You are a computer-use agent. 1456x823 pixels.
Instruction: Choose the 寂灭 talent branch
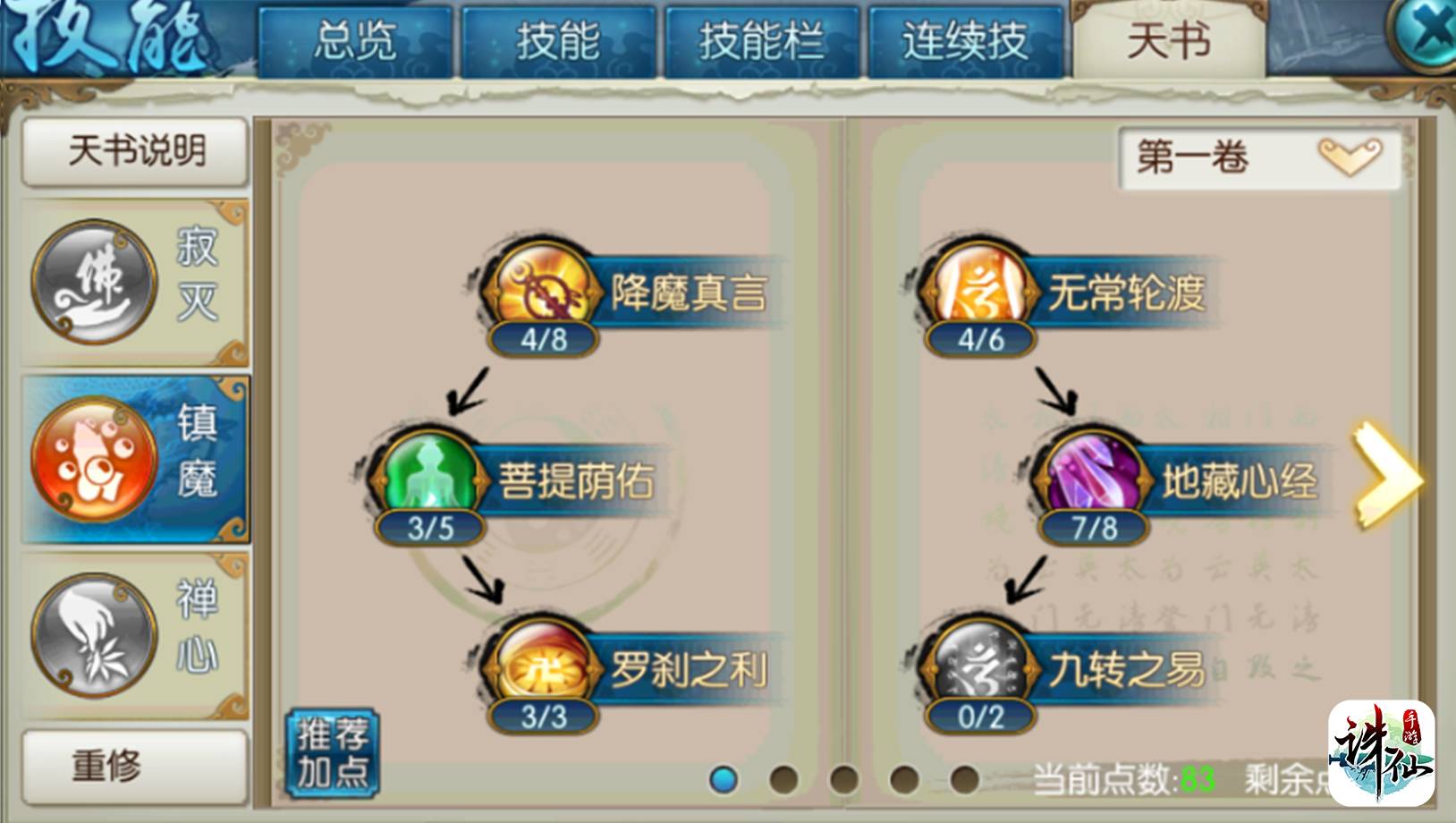coord(134,283)
